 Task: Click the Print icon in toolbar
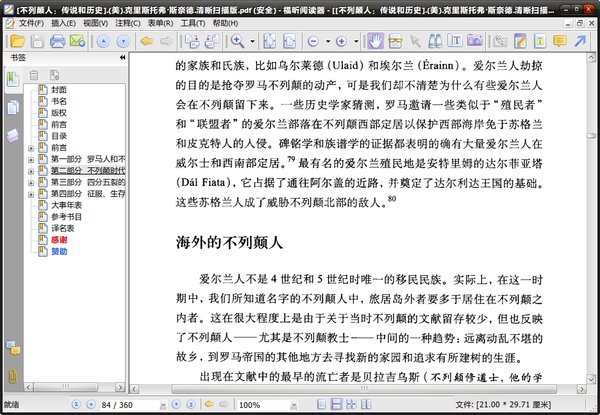click(57, 41)
